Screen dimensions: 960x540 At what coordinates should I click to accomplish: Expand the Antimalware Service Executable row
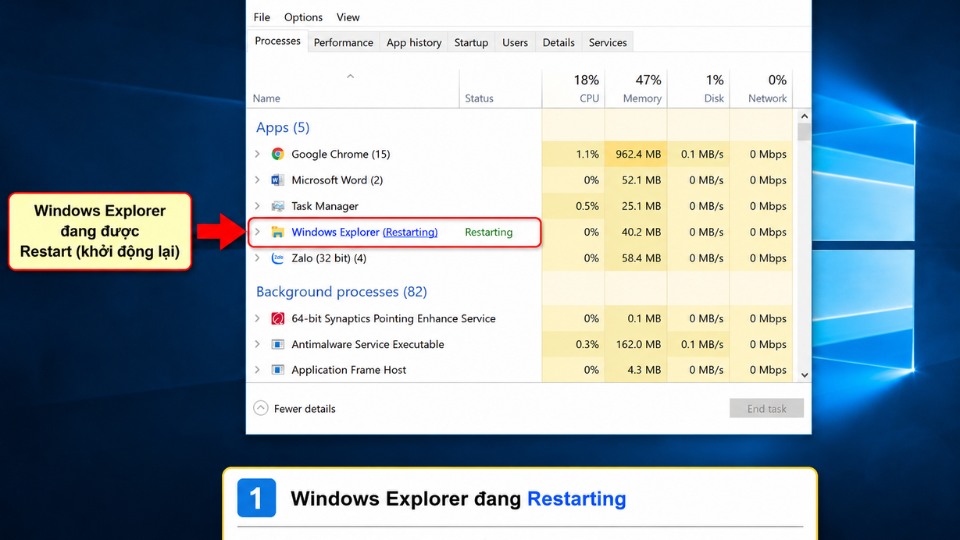pyautogui.click(x=258, y=344)
